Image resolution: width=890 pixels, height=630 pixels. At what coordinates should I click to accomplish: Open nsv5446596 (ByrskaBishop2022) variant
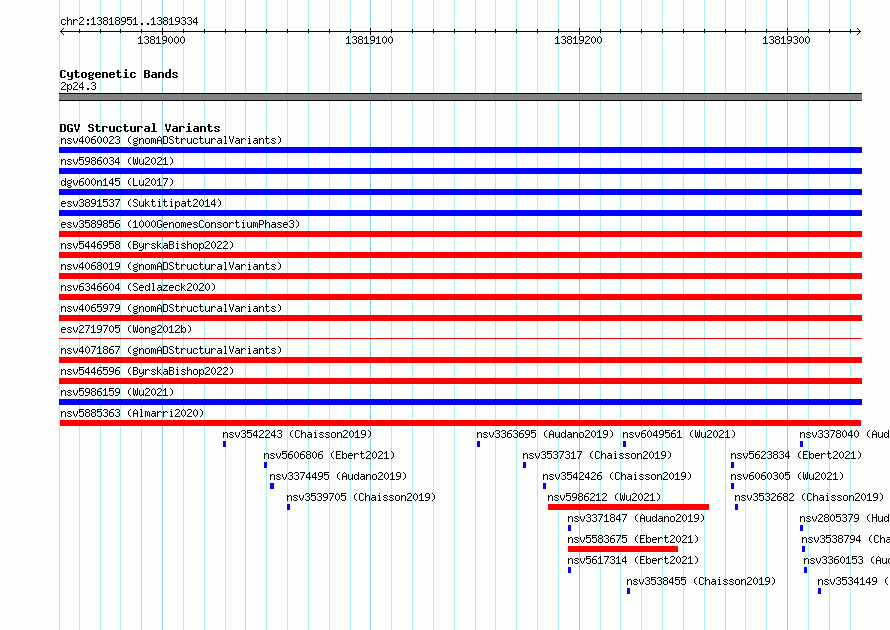tap(147, 371)
